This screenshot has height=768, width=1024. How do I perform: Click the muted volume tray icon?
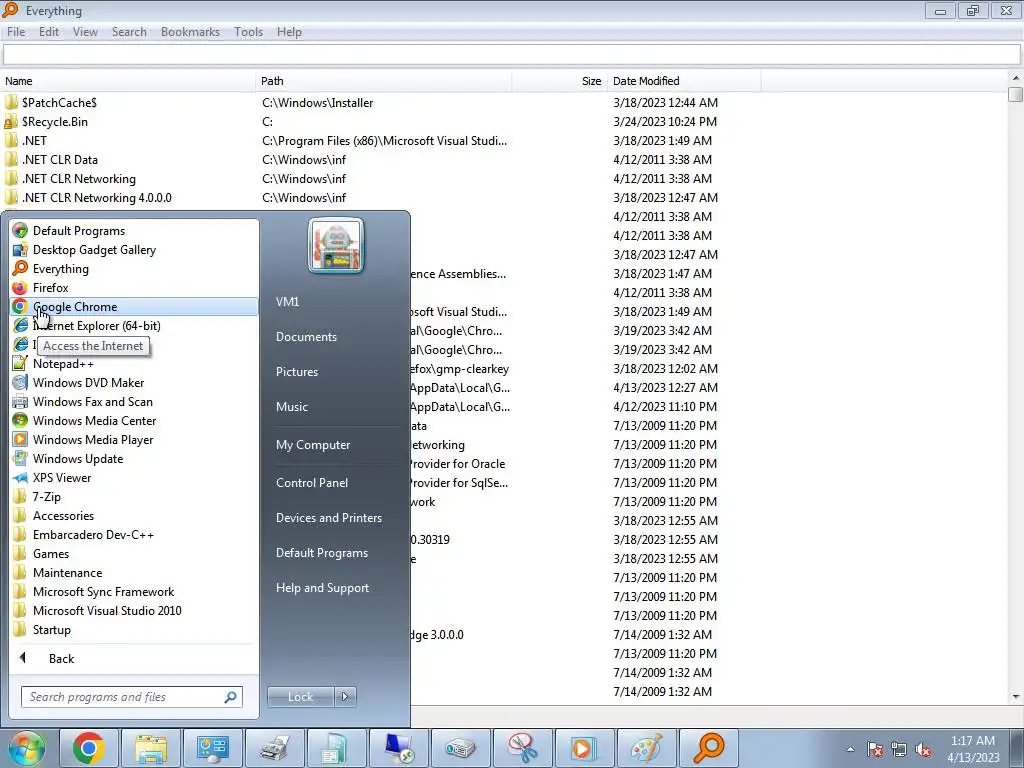point(923,749)
